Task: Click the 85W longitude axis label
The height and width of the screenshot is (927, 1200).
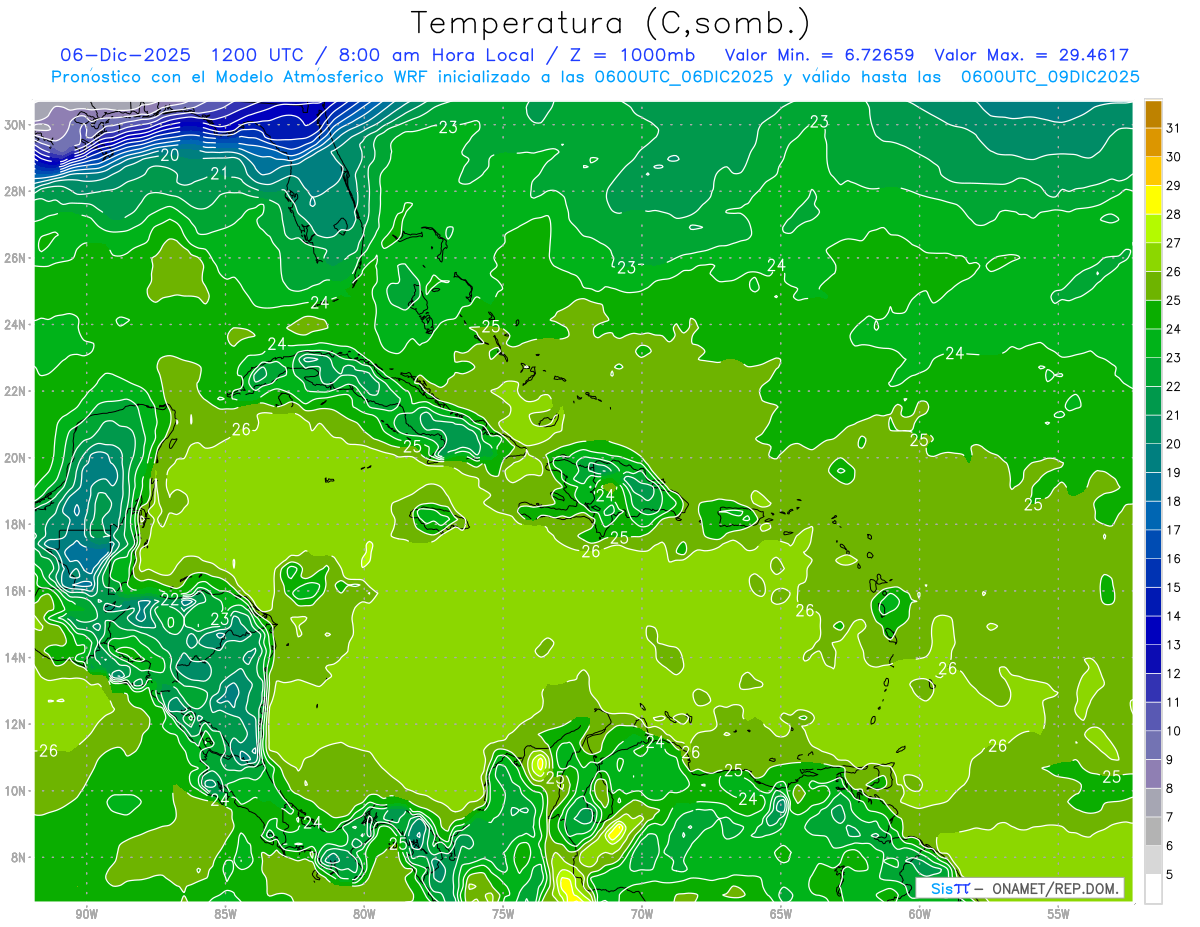Action: (x=225, y=914)
